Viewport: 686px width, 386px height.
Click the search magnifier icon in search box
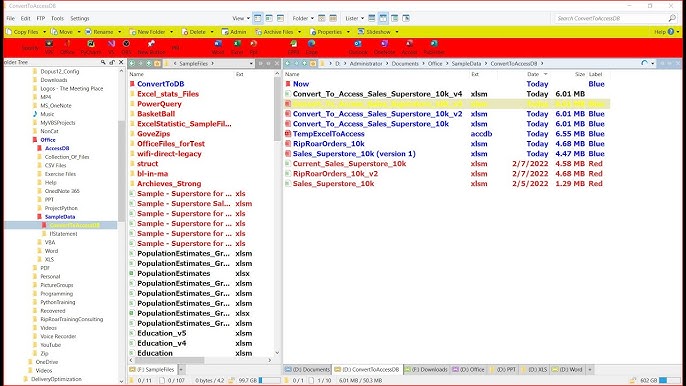point(672,18)
